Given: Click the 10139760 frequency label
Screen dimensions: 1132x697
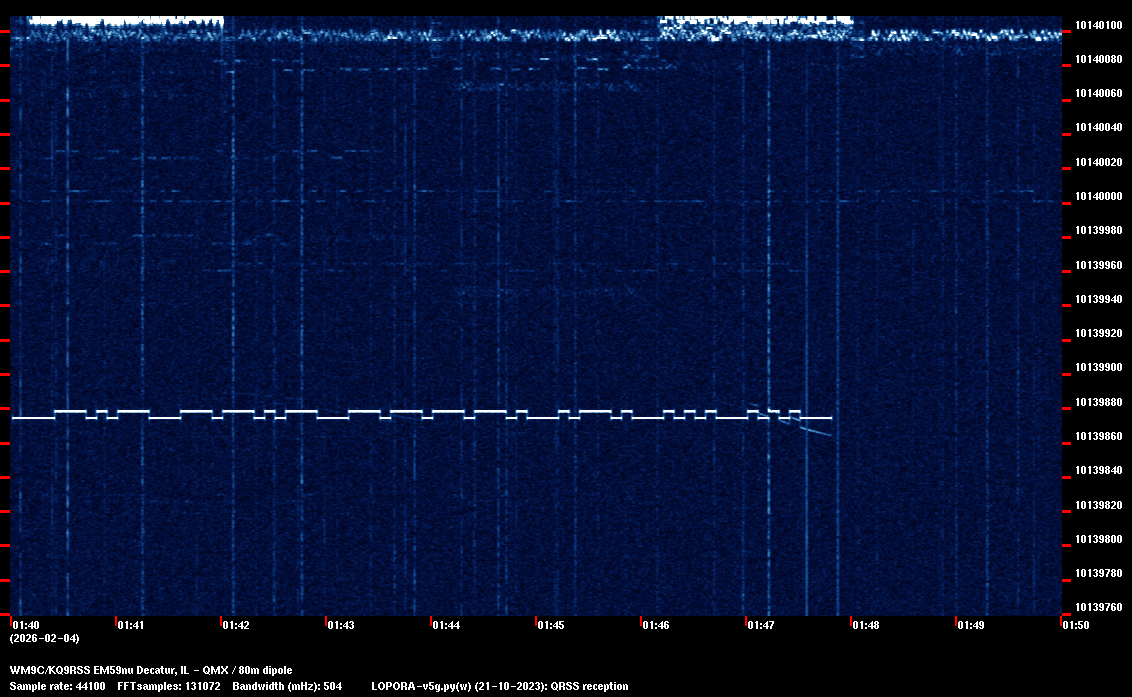Looking at the screenshot, I should pyautogui.click(x=1096, y=607).
